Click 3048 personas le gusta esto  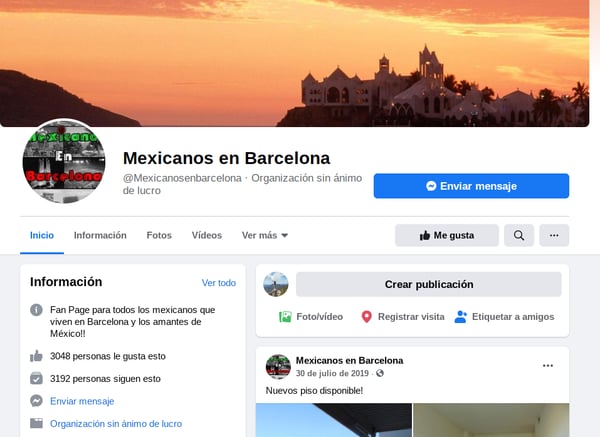coord(108,356)
